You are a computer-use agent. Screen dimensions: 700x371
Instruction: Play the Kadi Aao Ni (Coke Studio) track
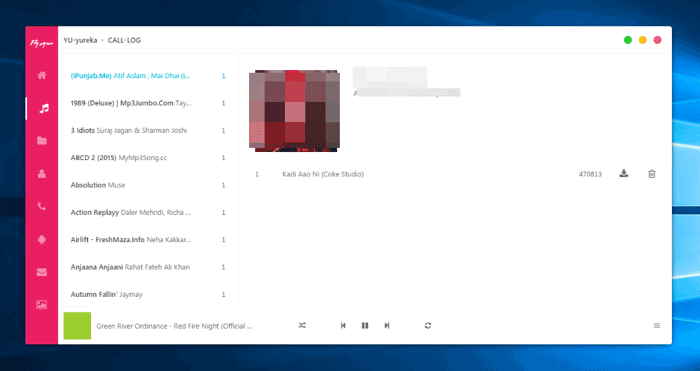[323, 174]
